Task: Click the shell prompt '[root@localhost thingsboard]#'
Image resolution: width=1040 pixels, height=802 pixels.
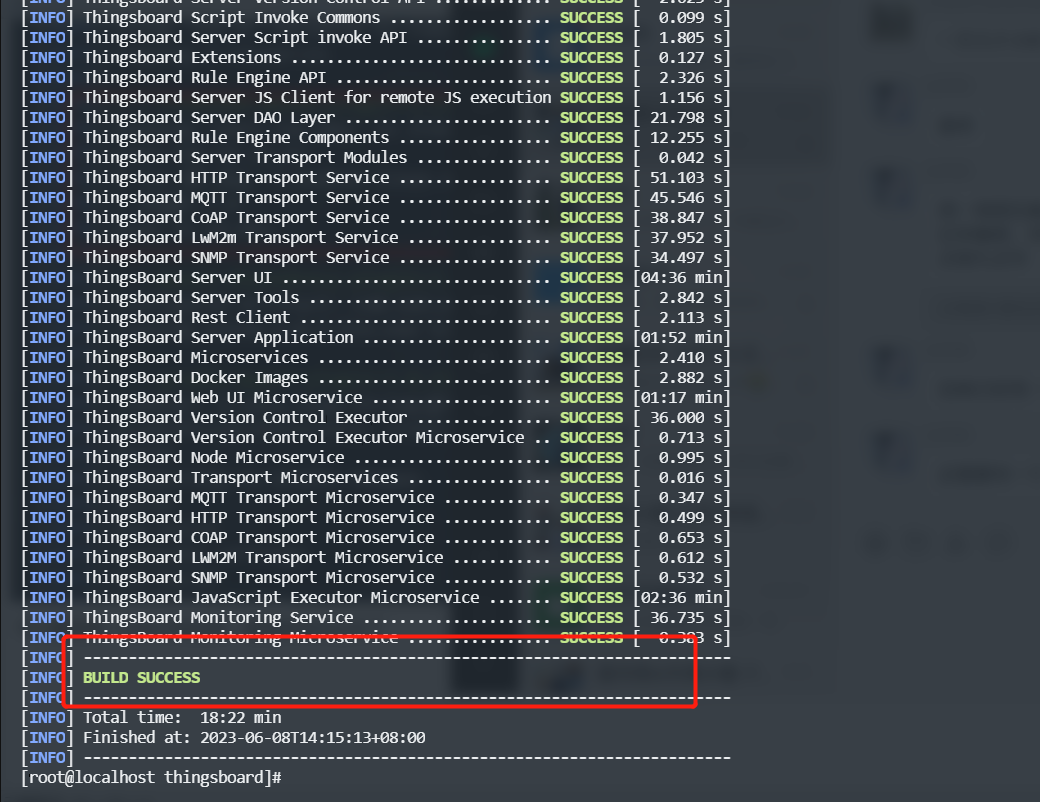Action: (x=151, y=777)
